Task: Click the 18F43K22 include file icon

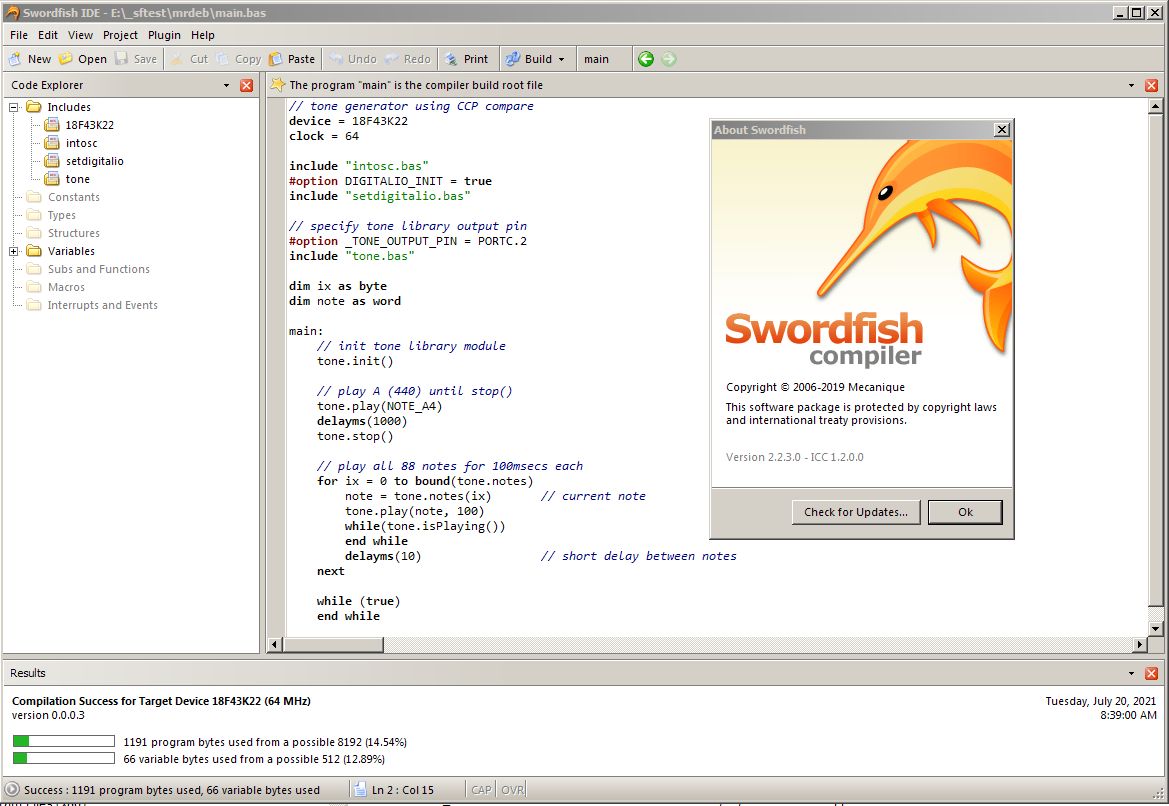Action: point(51,125)
